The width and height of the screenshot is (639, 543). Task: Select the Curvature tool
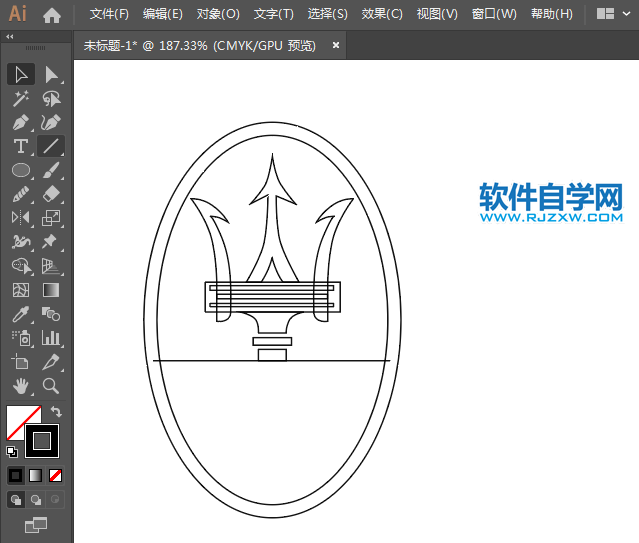point(51,122)
